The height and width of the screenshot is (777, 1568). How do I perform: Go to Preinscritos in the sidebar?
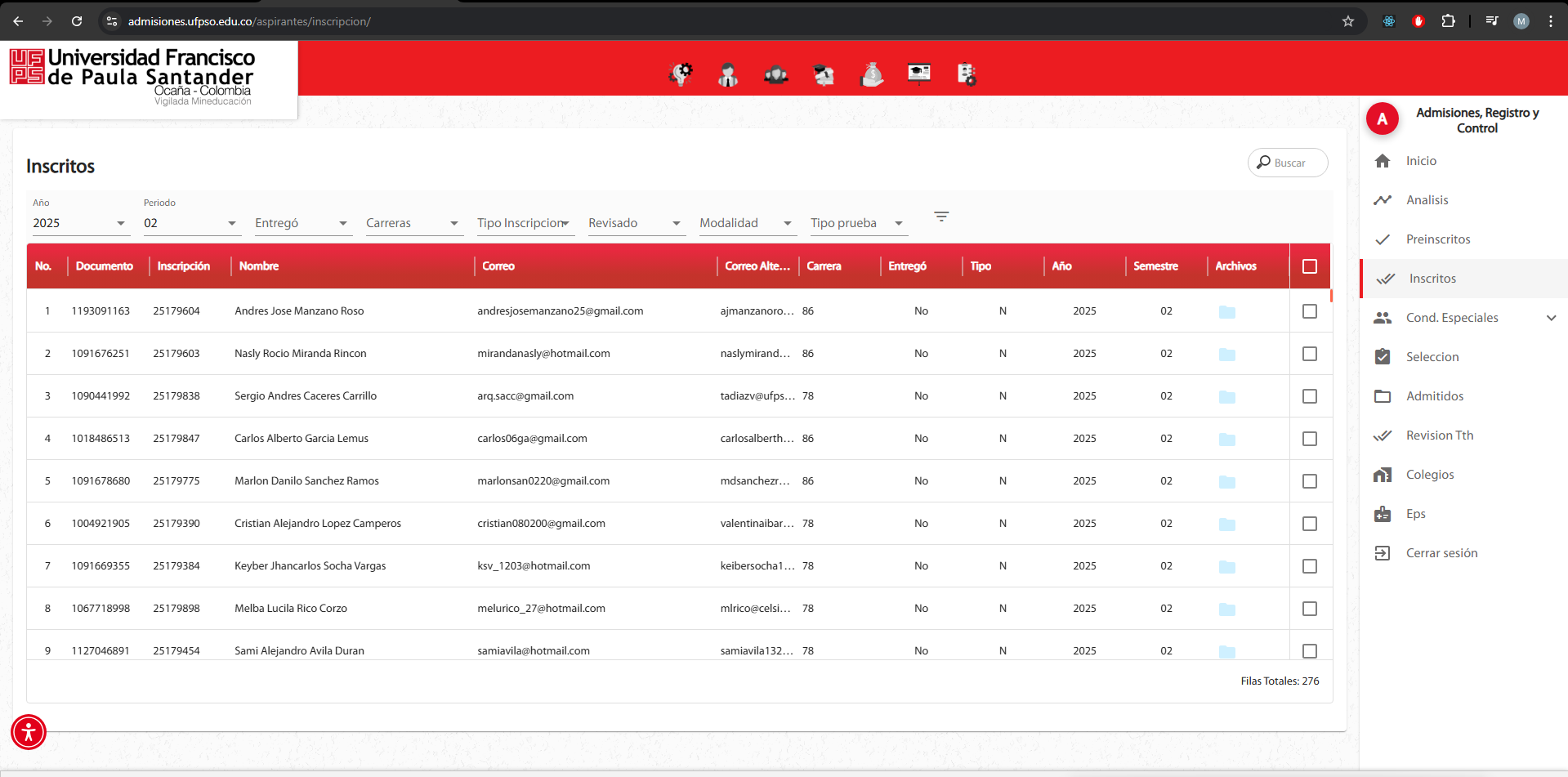pyautogui.click(x=1437, y=239)
